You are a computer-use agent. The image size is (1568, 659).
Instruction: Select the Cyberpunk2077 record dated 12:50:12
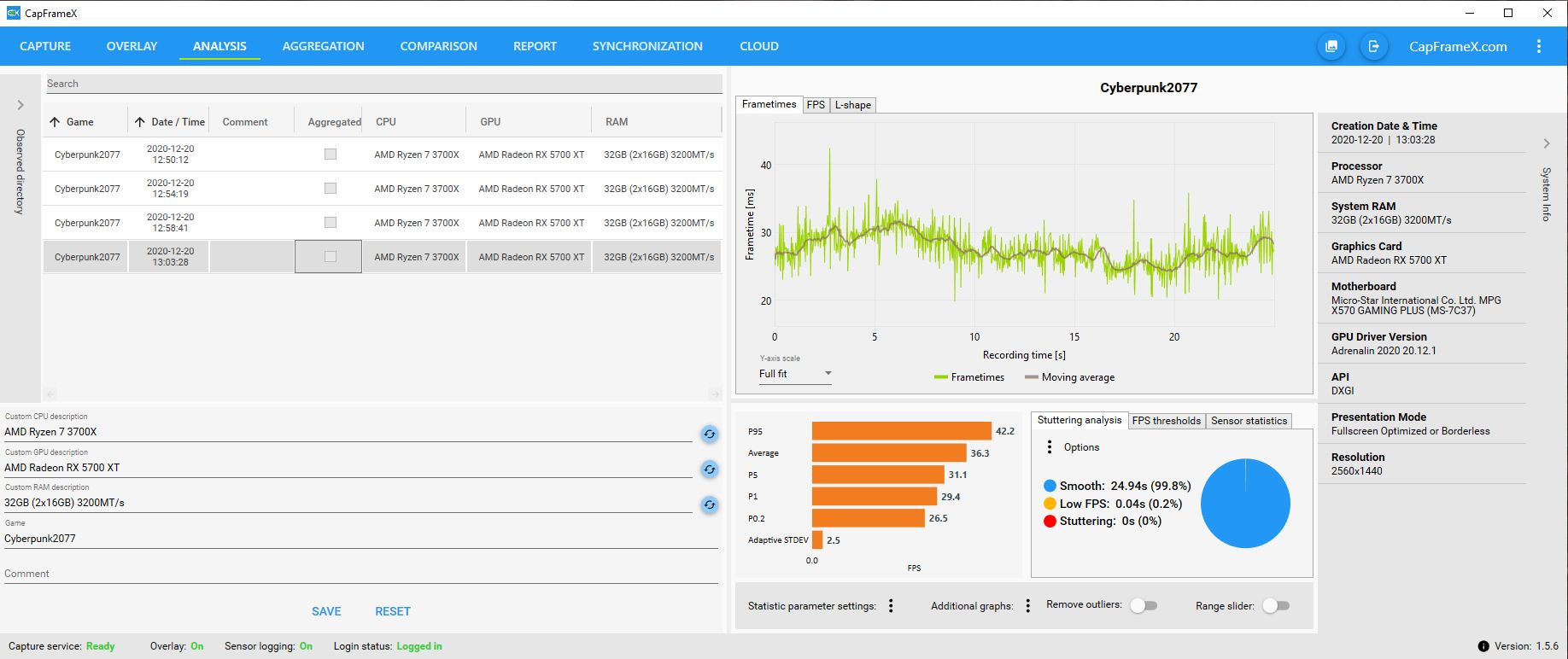click(x=382, y=155)
